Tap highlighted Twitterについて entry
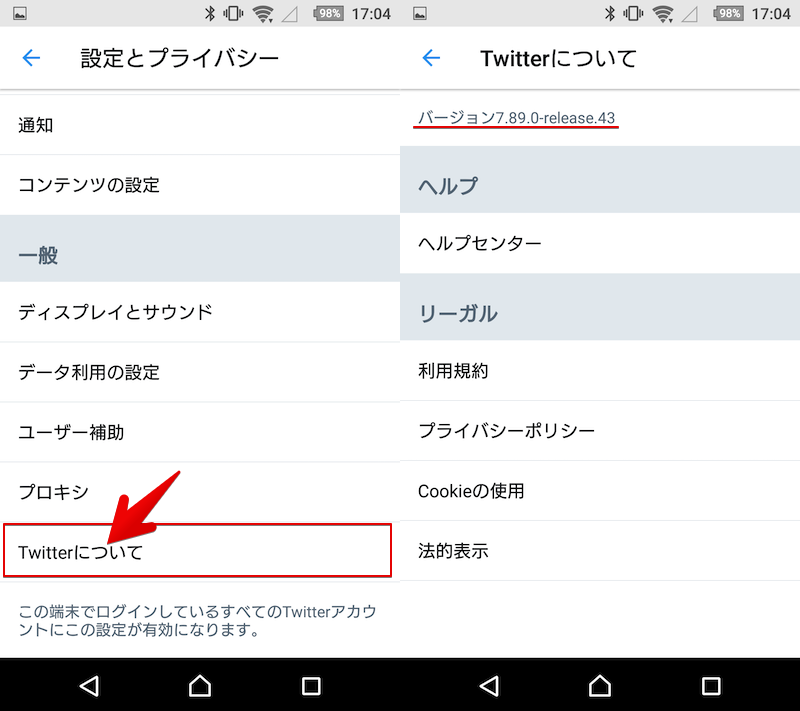 click(x=197, y=551)
